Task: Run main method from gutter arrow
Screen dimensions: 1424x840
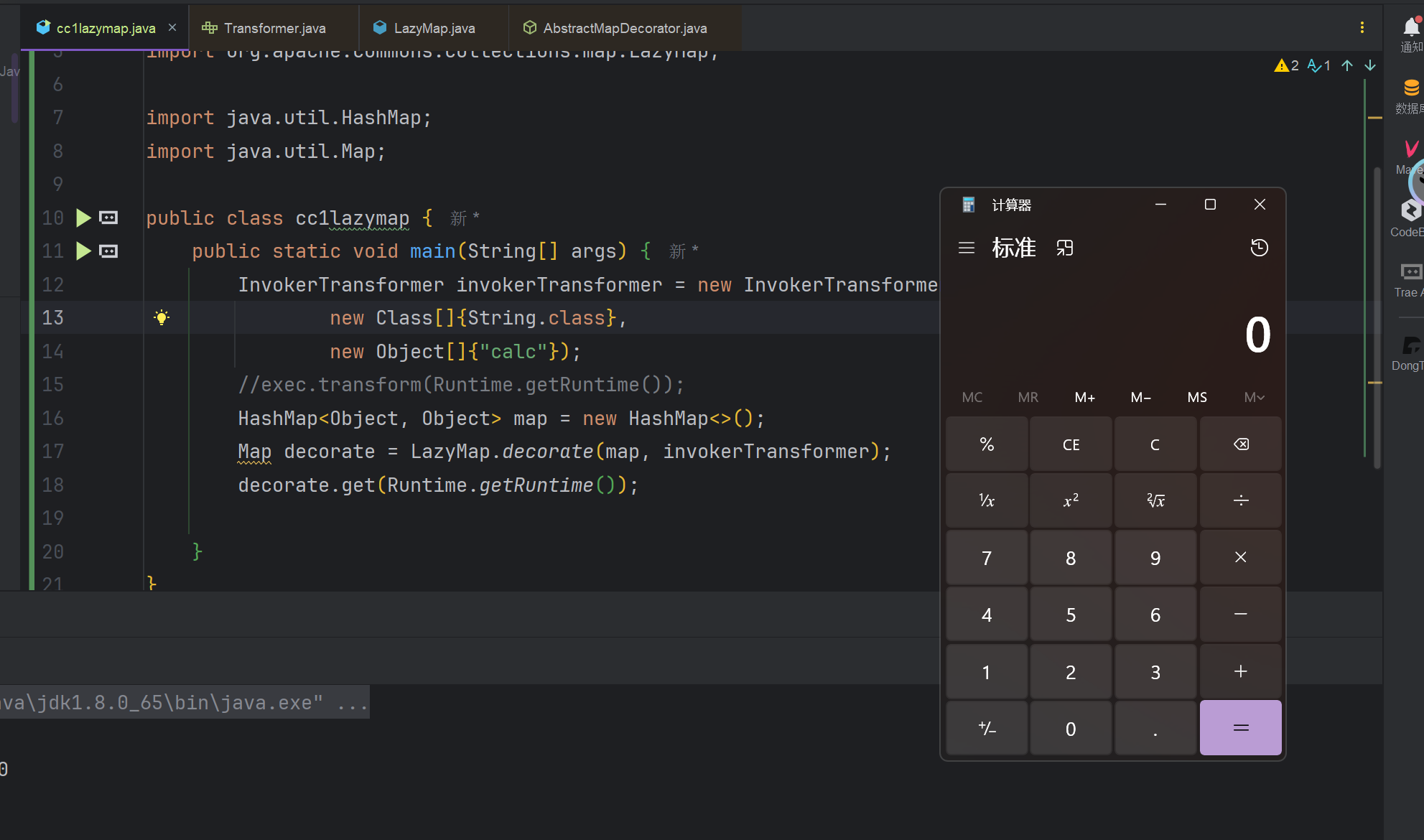Action: [83, 251]
